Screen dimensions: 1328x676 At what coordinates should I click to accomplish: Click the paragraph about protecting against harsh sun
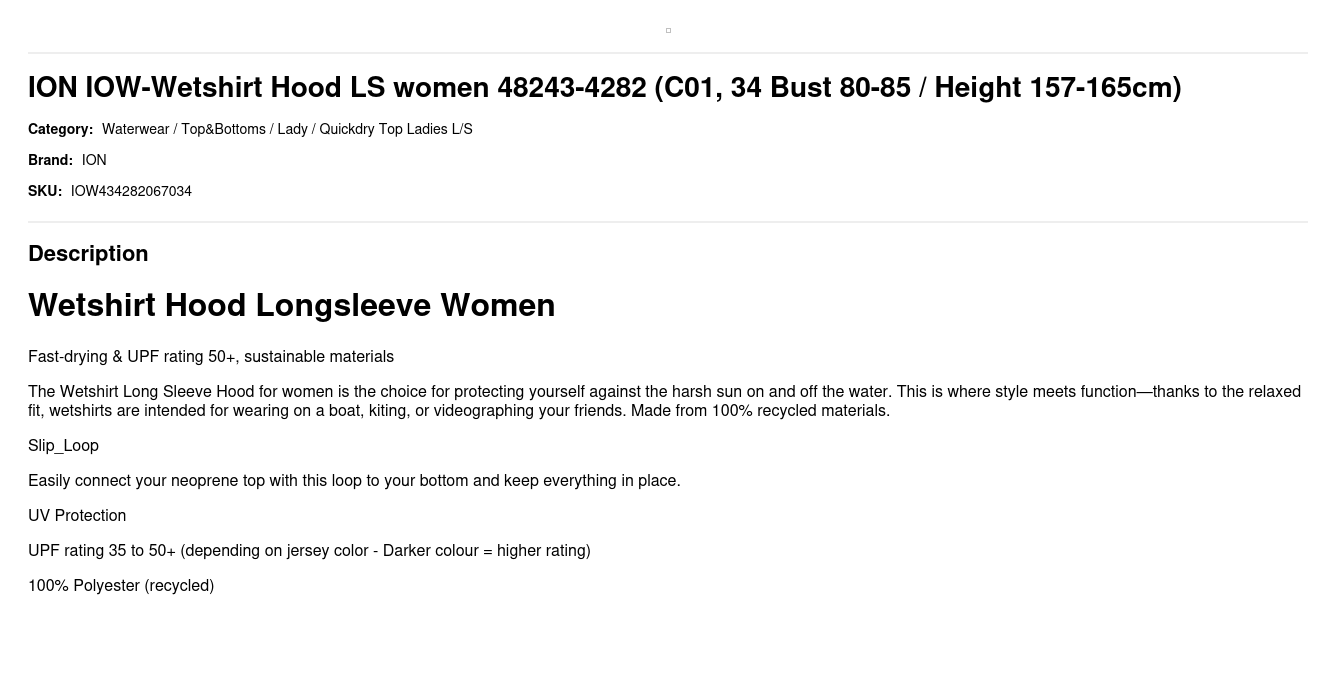pos(664,401)
